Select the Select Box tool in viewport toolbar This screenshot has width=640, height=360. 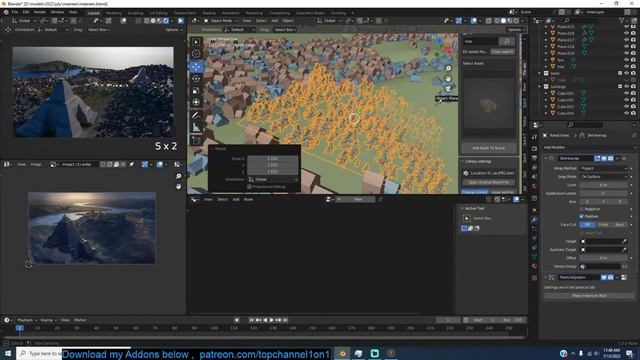point(196,42)
